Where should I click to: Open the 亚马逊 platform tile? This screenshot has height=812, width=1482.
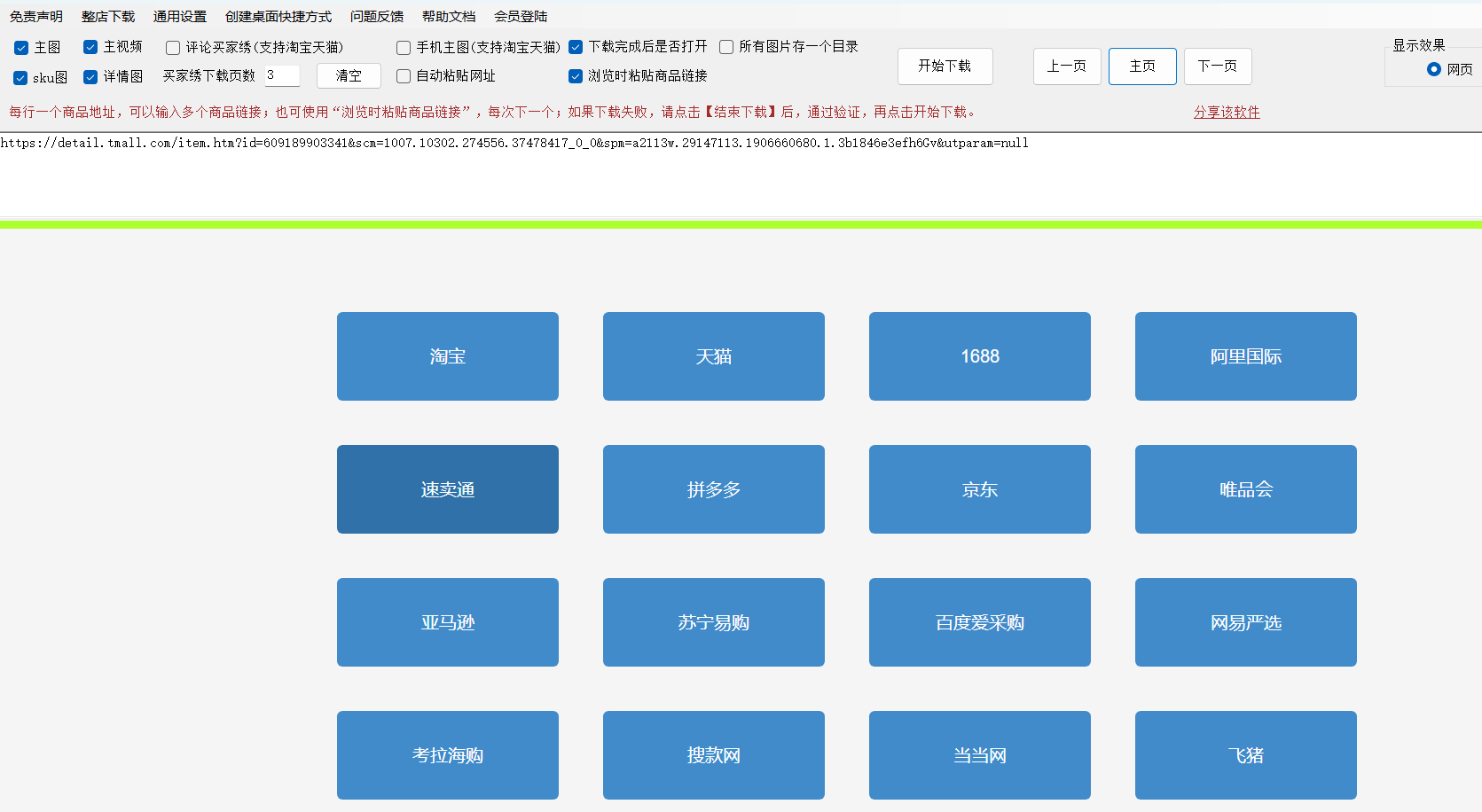(x=448, y=622)
